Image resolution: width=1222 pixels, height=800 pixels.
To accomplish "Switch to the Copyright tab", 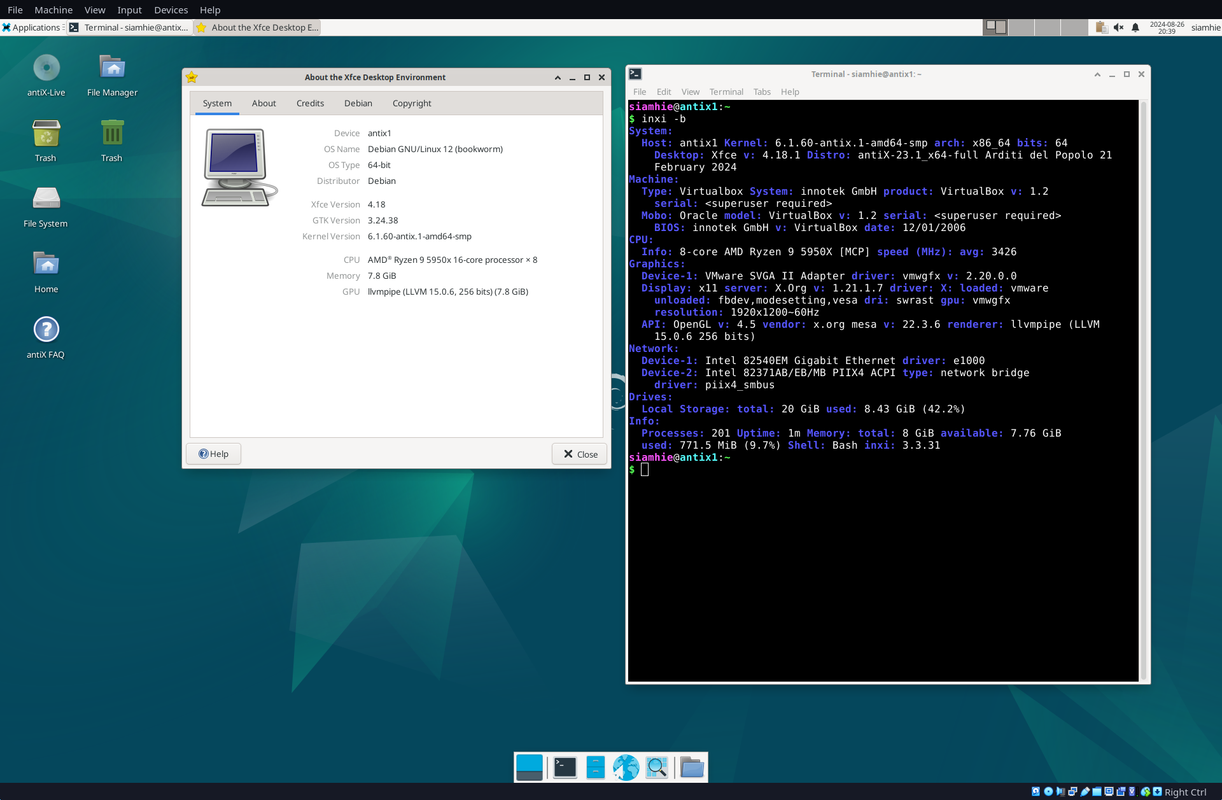I will pyautogui.click(x=412, y=103).
